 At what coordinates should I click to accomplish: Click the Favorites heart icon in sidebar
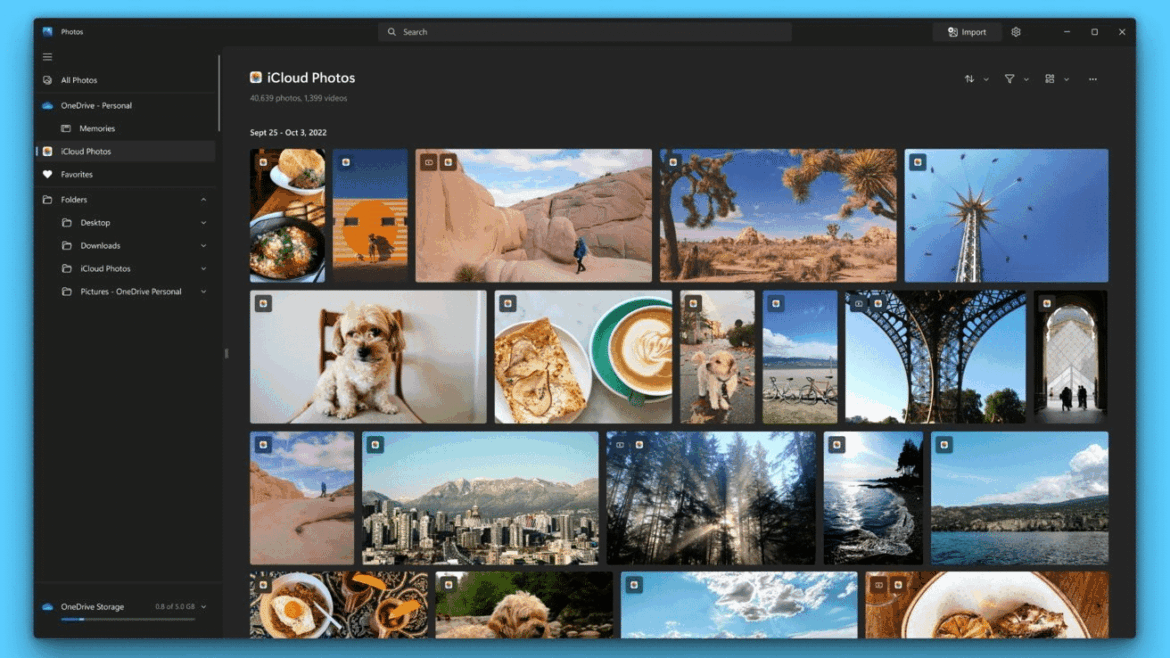(x=46, y=174)
